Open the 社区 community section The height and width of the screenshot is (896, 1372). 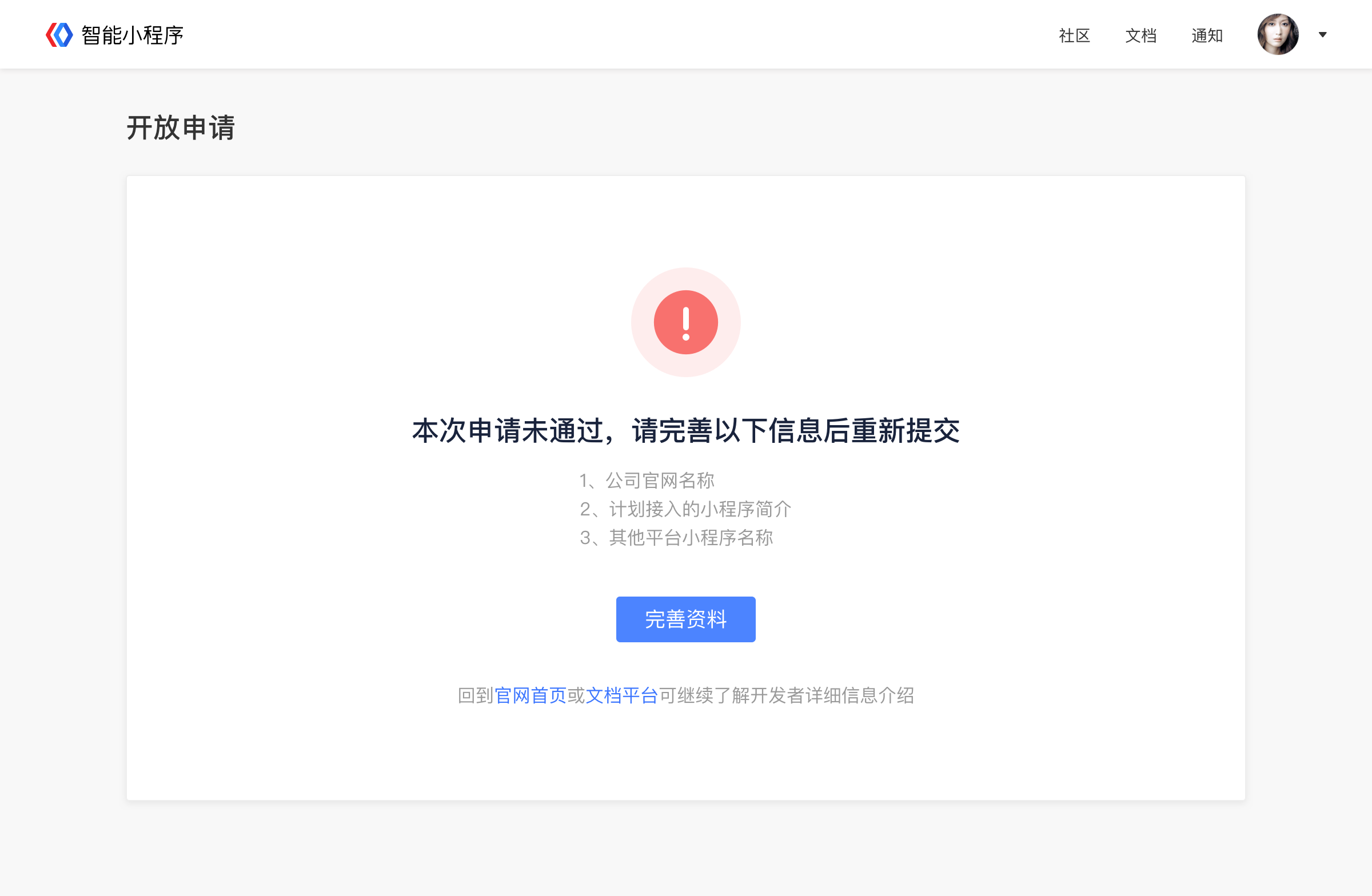click(x=1074, y=36)
